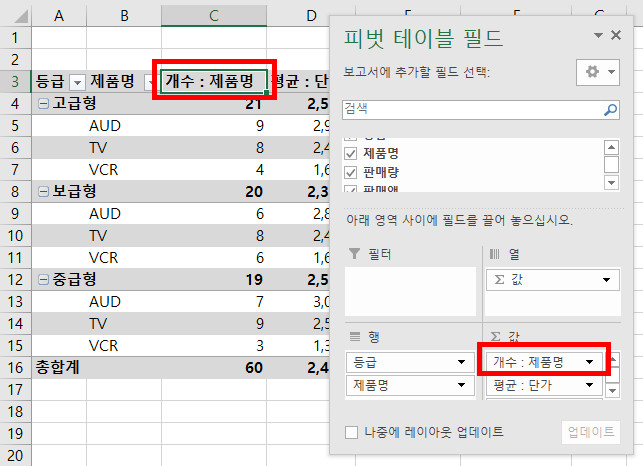Collapse the 보급형 group

[x=43, y=191]
